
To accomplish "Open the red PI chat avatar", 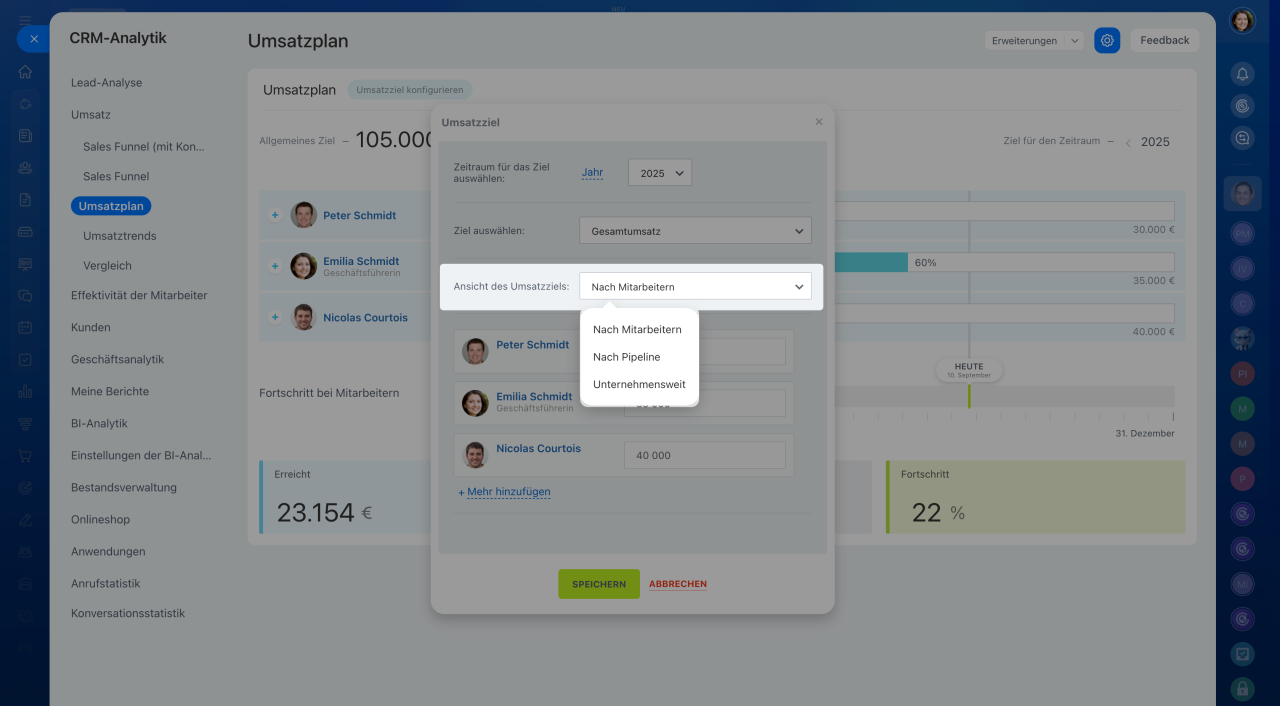I will pos(1242,373).
